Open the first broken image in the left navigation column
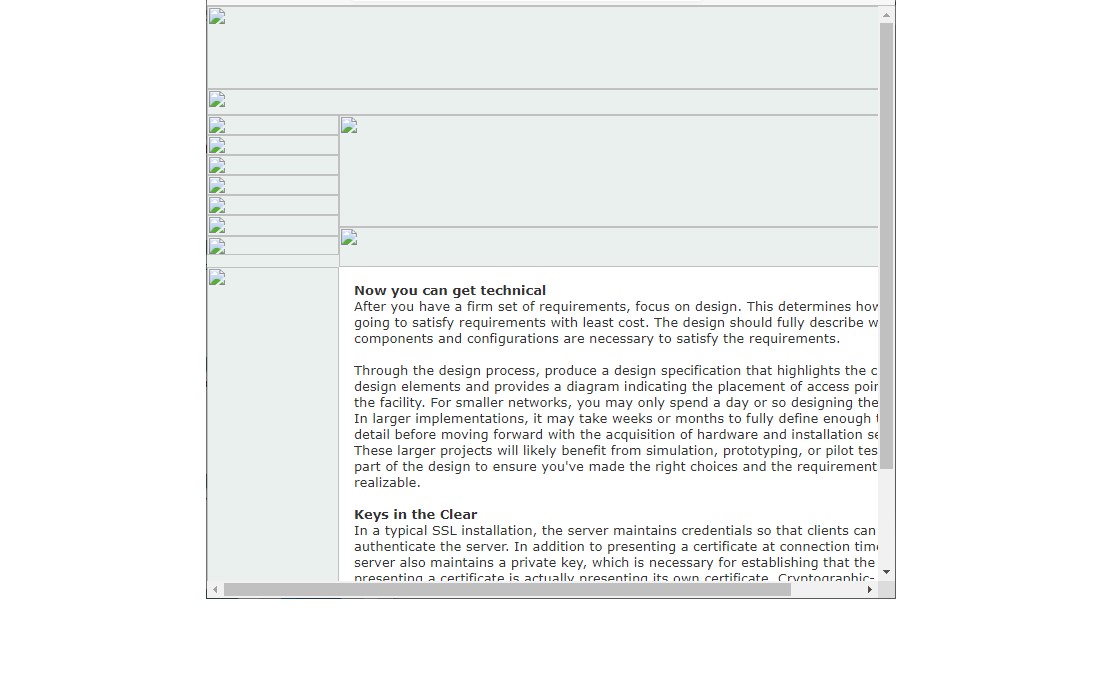1096x673 pixels. tap(217, 125)
